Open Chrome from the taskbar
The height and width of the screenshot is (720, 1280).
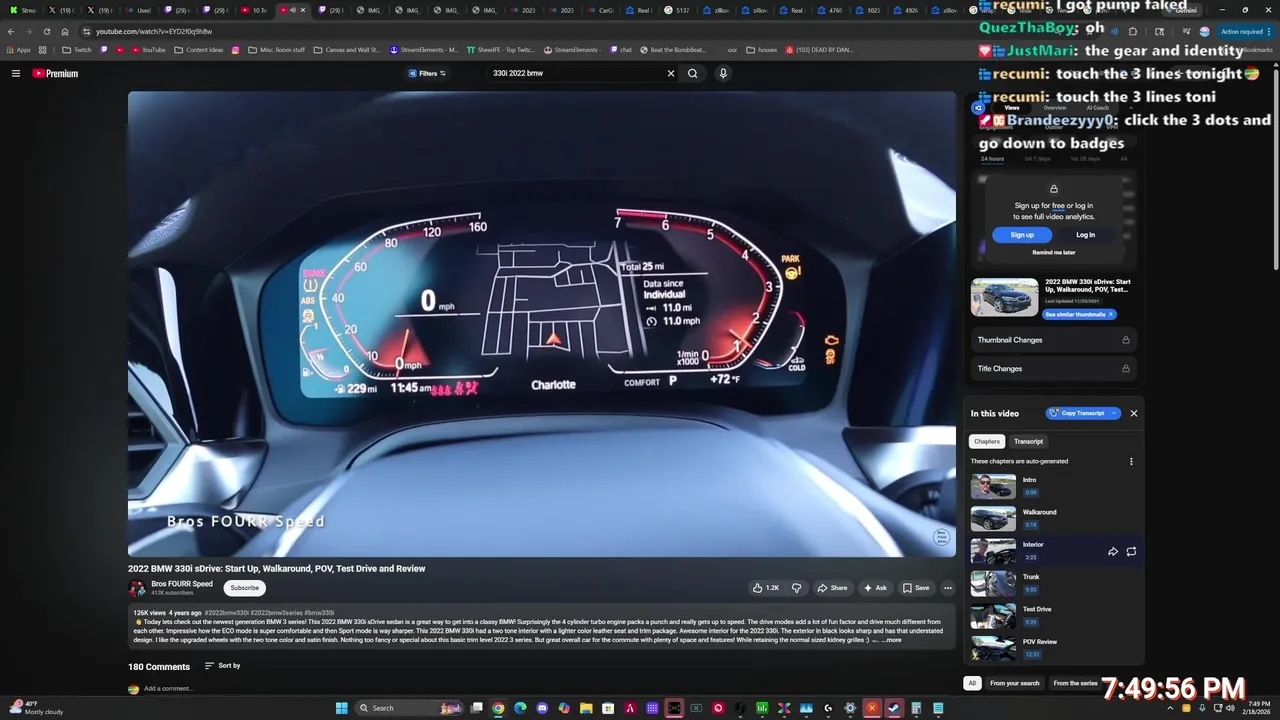click(x=498, y=708)
